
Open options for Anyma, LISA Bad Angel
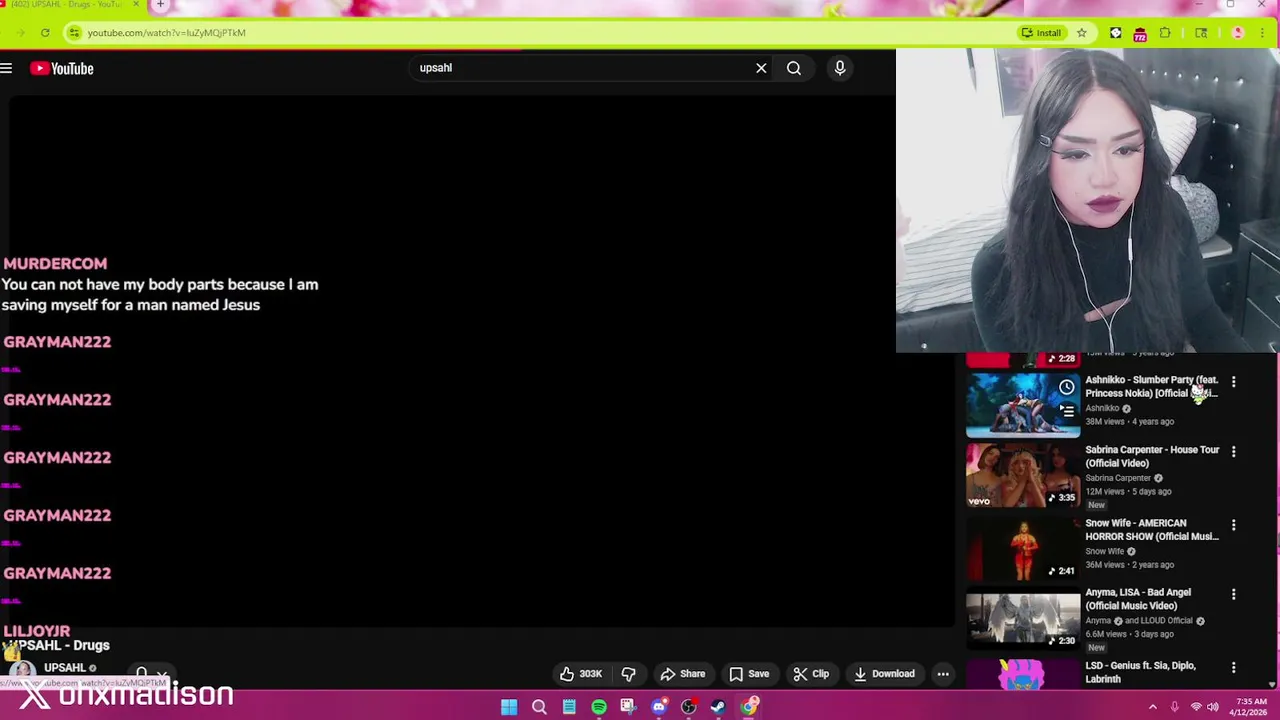pyautogui.click(x=1233, y=594)
